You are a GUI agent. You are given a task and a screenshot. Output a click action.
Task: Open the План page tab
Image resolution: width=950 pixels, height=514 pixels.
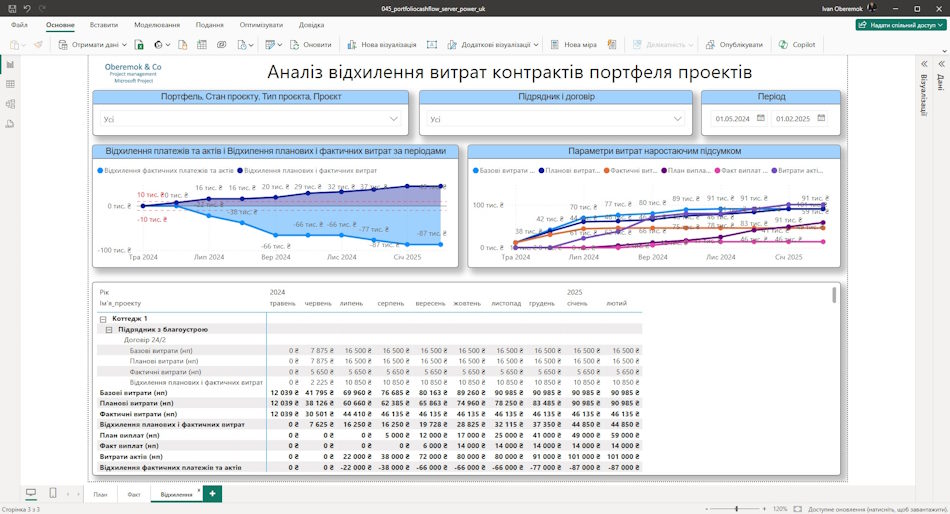(x=100, y=495)
